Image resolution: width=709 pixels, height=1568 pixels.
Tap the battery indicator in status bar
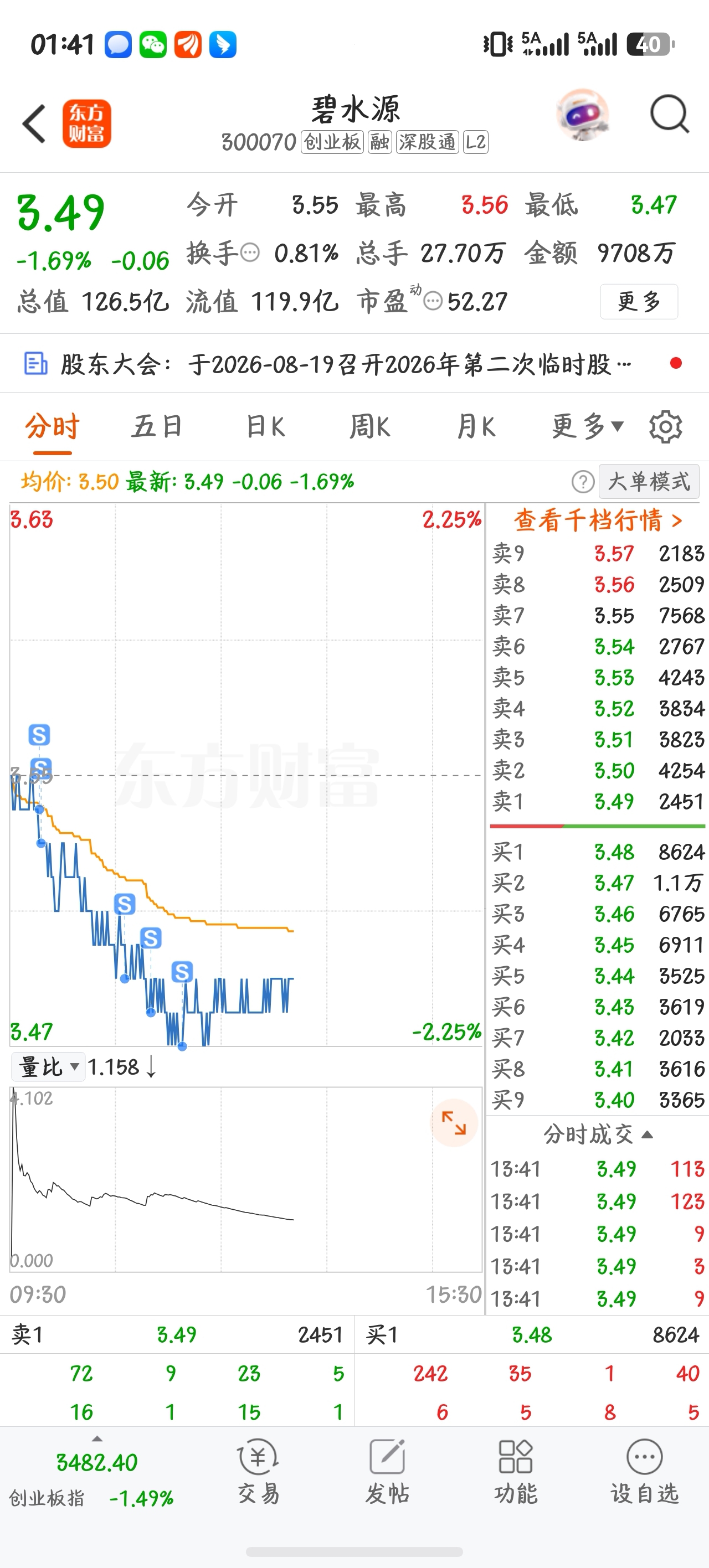(651, 44)
